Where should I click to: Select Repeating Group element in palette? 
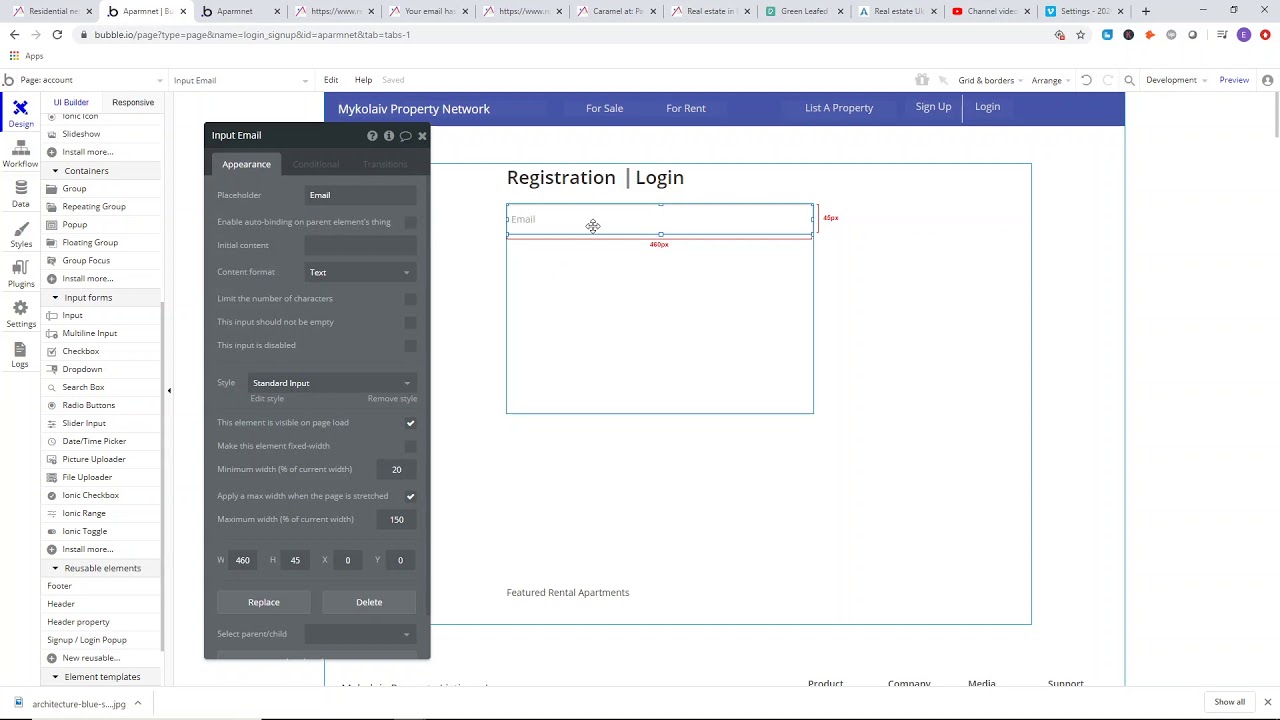click(94, 207)
